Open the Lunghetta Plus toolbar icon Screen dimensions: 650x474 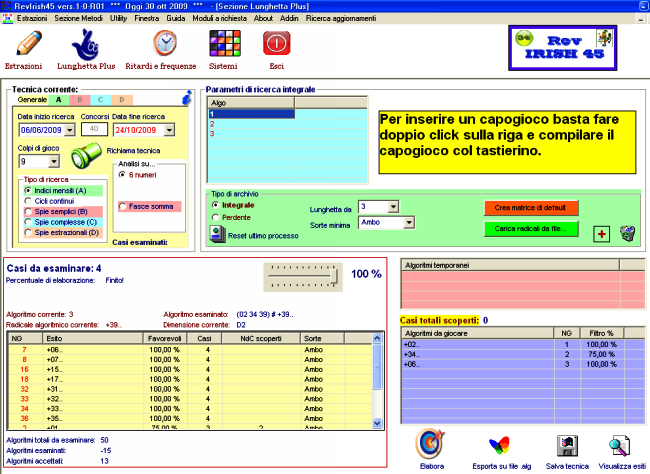point(85,45)
